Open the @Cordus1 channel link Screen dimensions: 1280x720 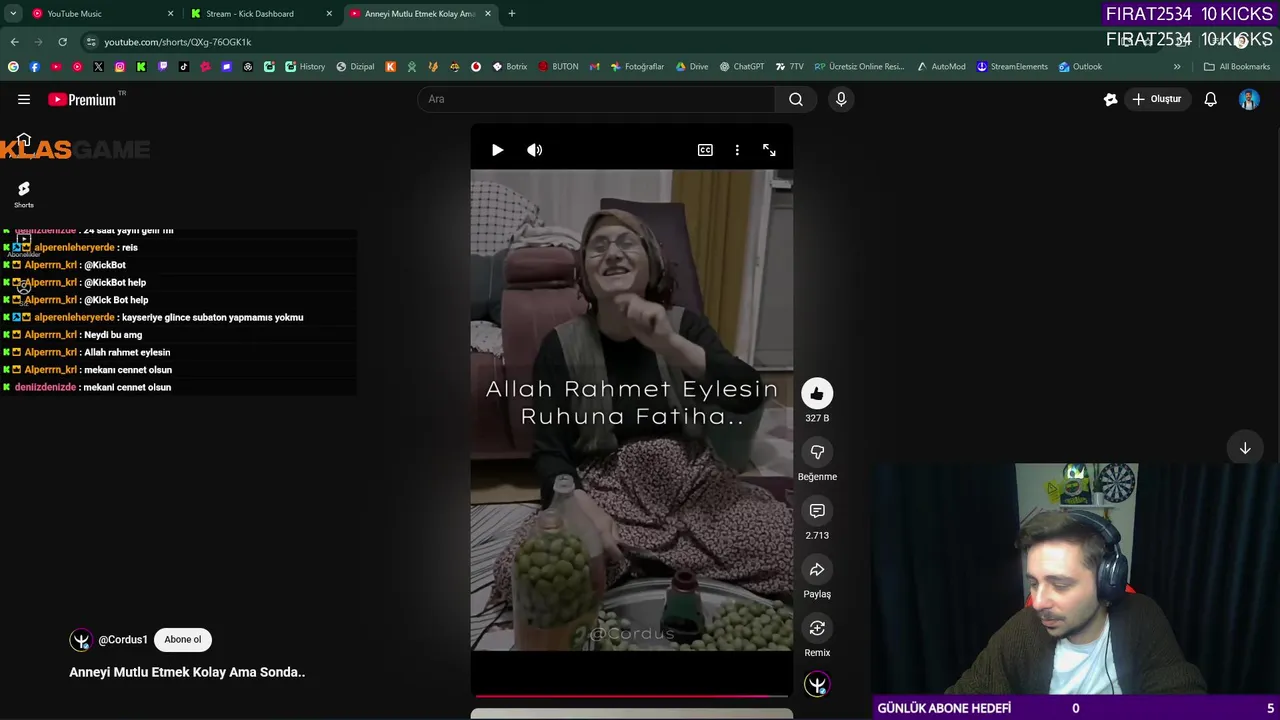pos(123,640)
